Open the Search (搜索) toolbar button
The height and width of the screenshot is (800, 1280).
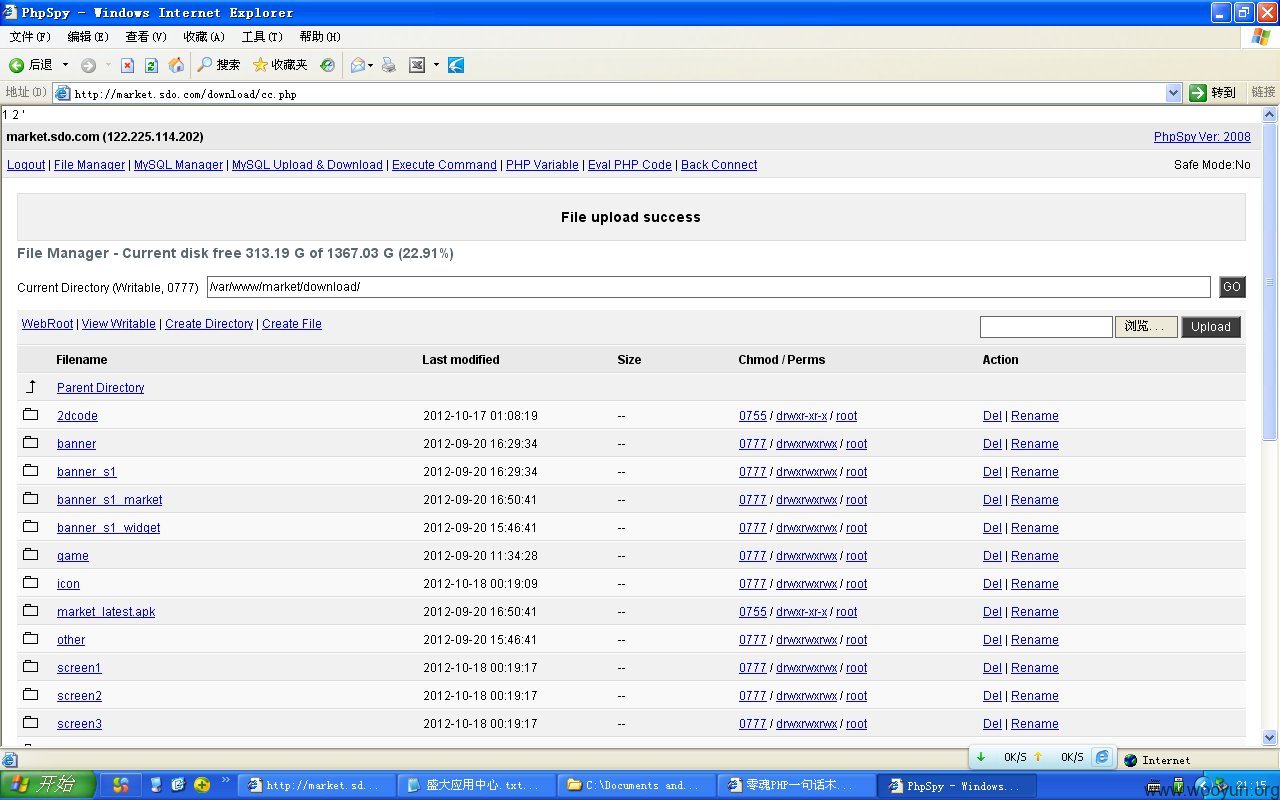219,65
